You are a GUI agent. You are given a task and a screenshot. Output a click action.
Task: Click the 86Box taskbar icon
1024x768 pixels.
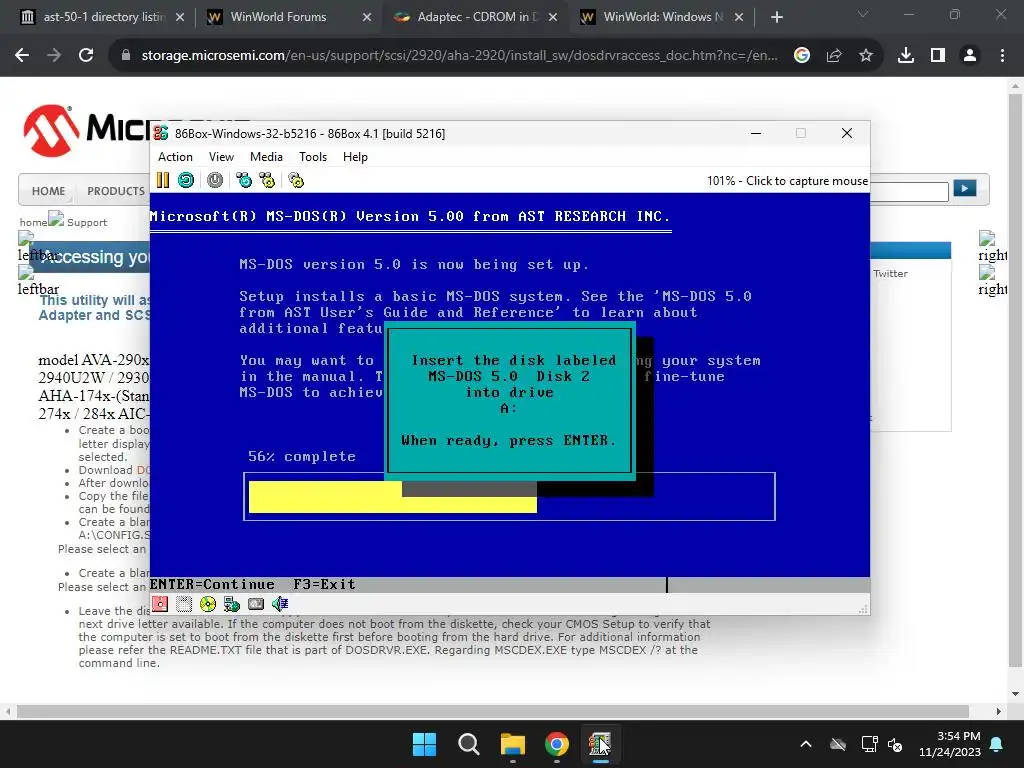(600, 744)
